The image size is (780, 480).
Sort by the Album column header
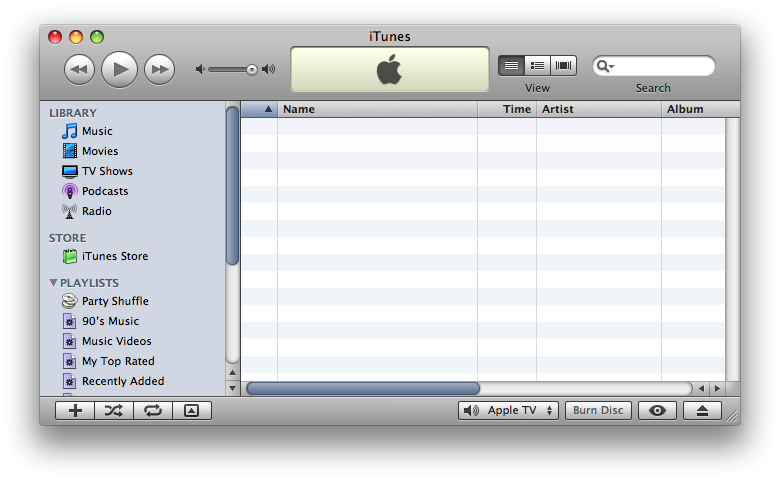[x=700, y=109]
